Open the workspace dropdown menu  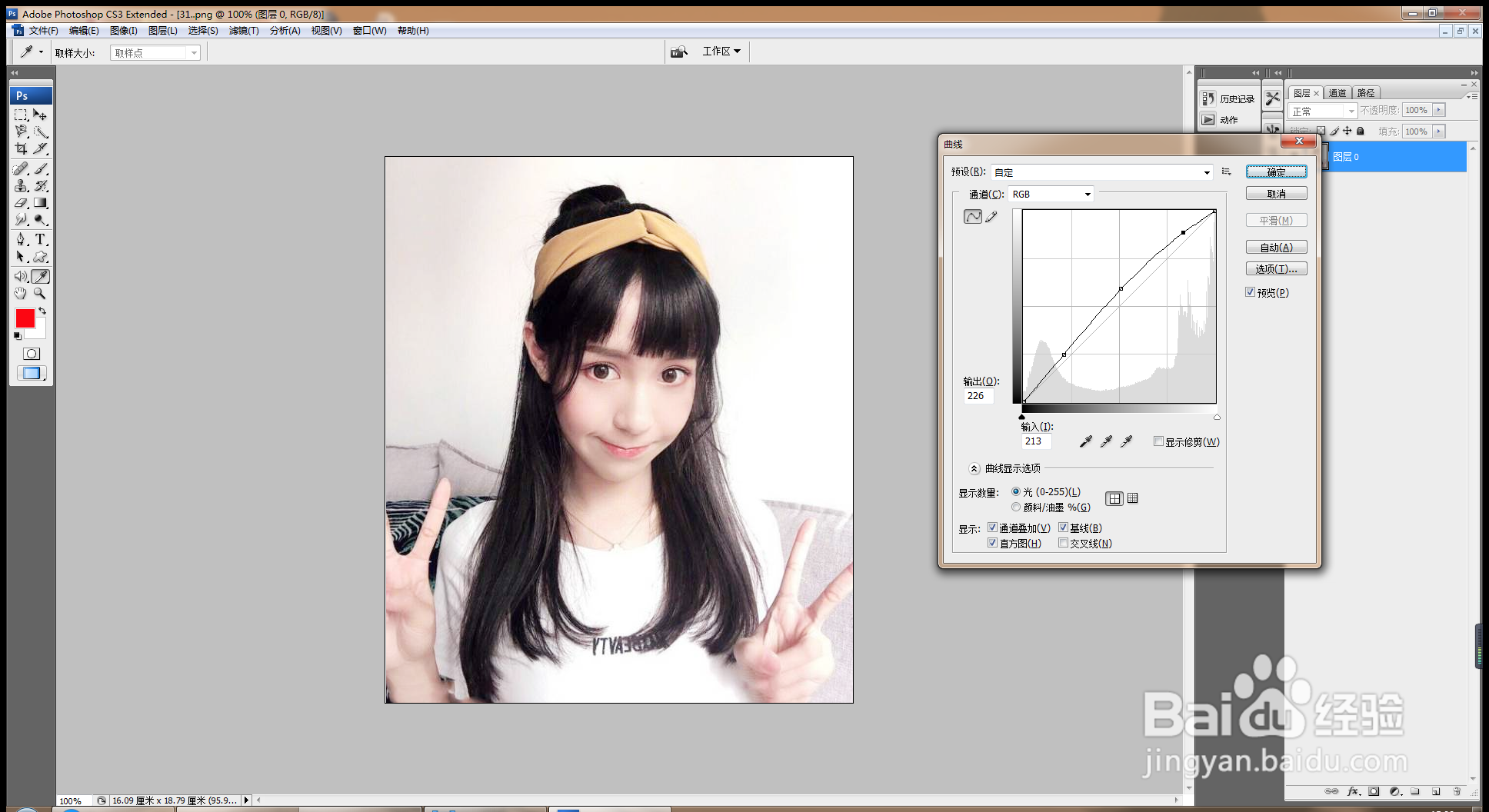click(721, 52)
